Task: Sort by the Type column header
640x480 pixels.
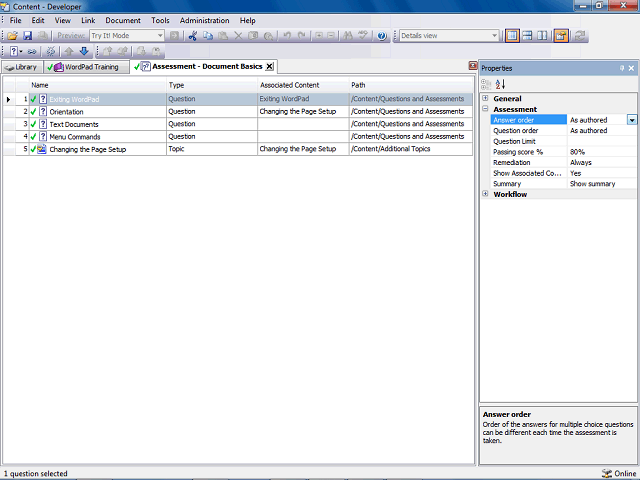Action: pyautogui.click(x=212, y=85)
